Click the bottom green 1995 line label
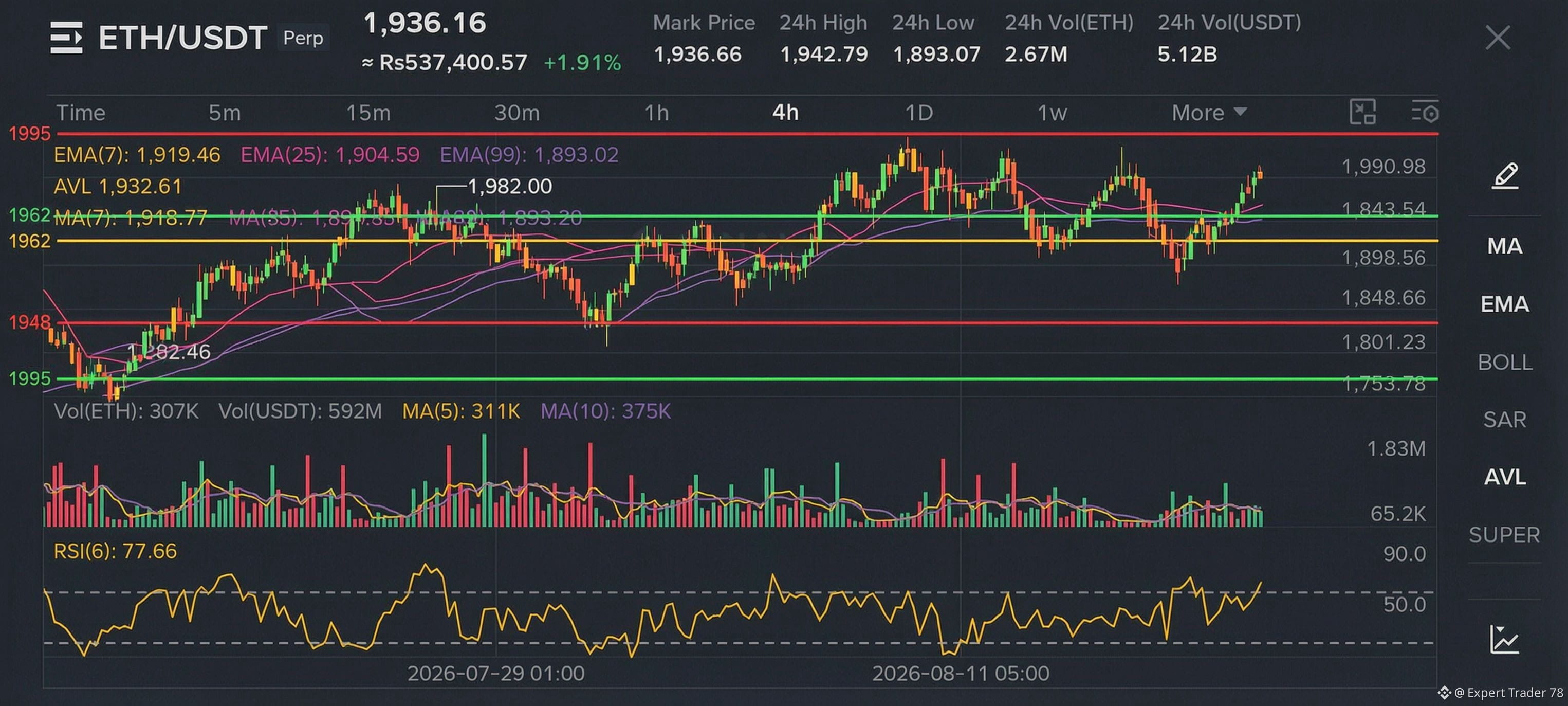The height and width of the screenshot is (706, 1568). pyautogui.click(x=29, y=378)
